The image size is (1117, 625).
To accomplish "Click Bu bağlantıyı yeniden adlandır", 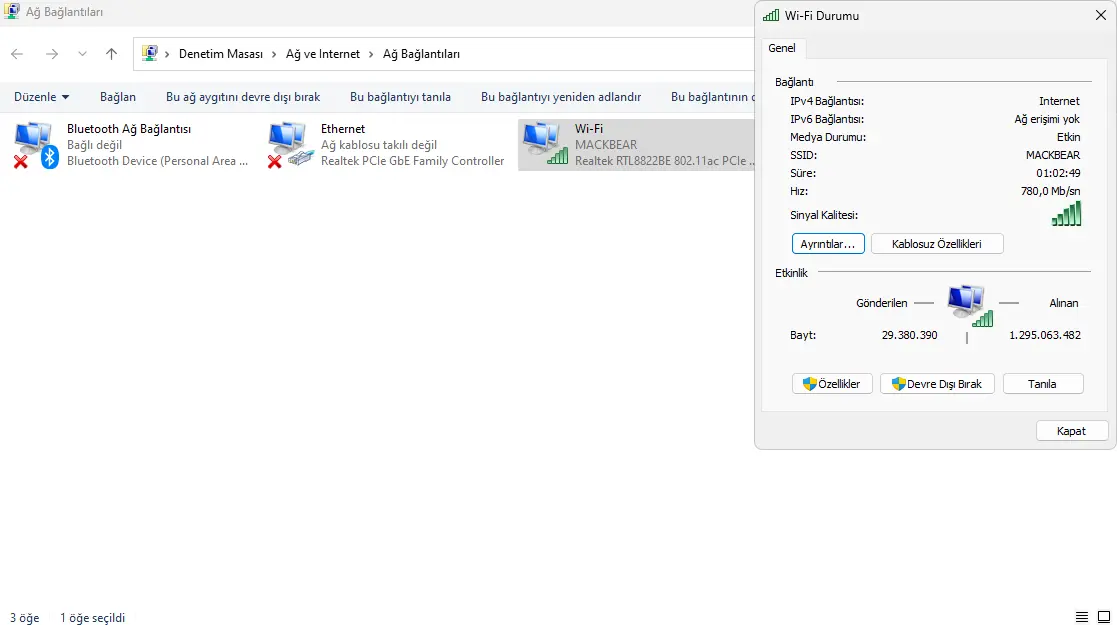I will [x=561, y=97].
